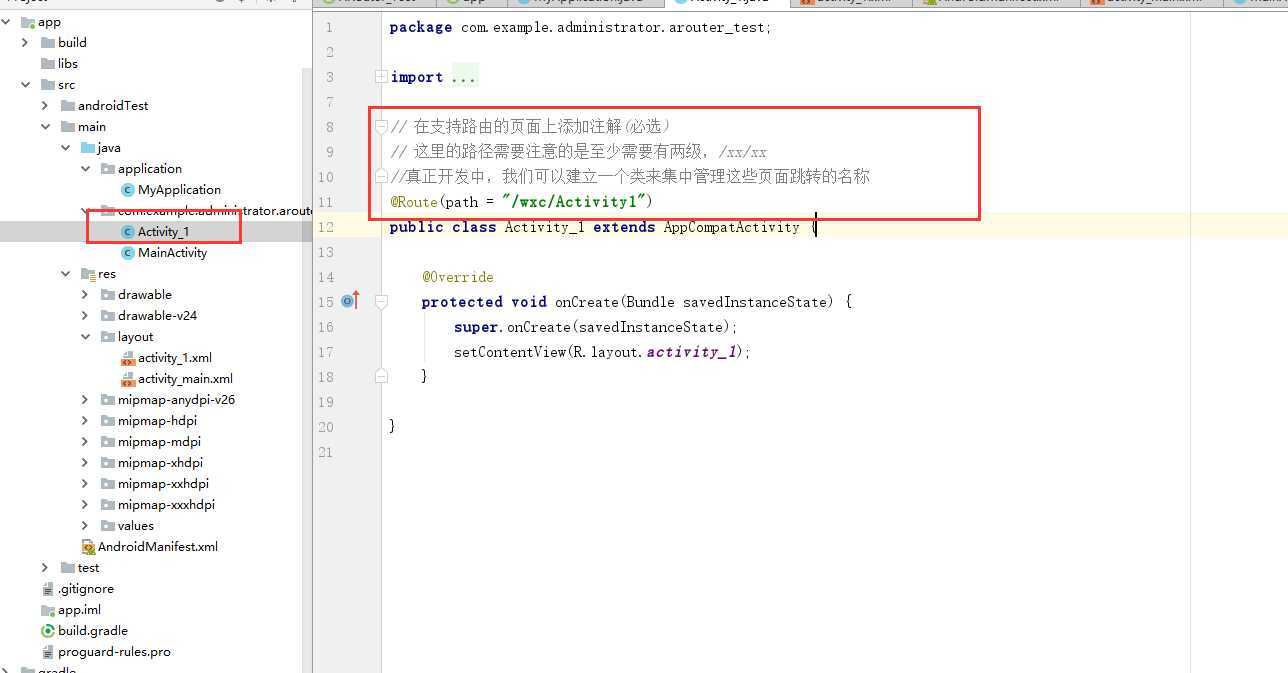Expand the mipmap-hdpi folder arrow
The width and height of the screenshot is (1288, 673).
pos(85,421)
